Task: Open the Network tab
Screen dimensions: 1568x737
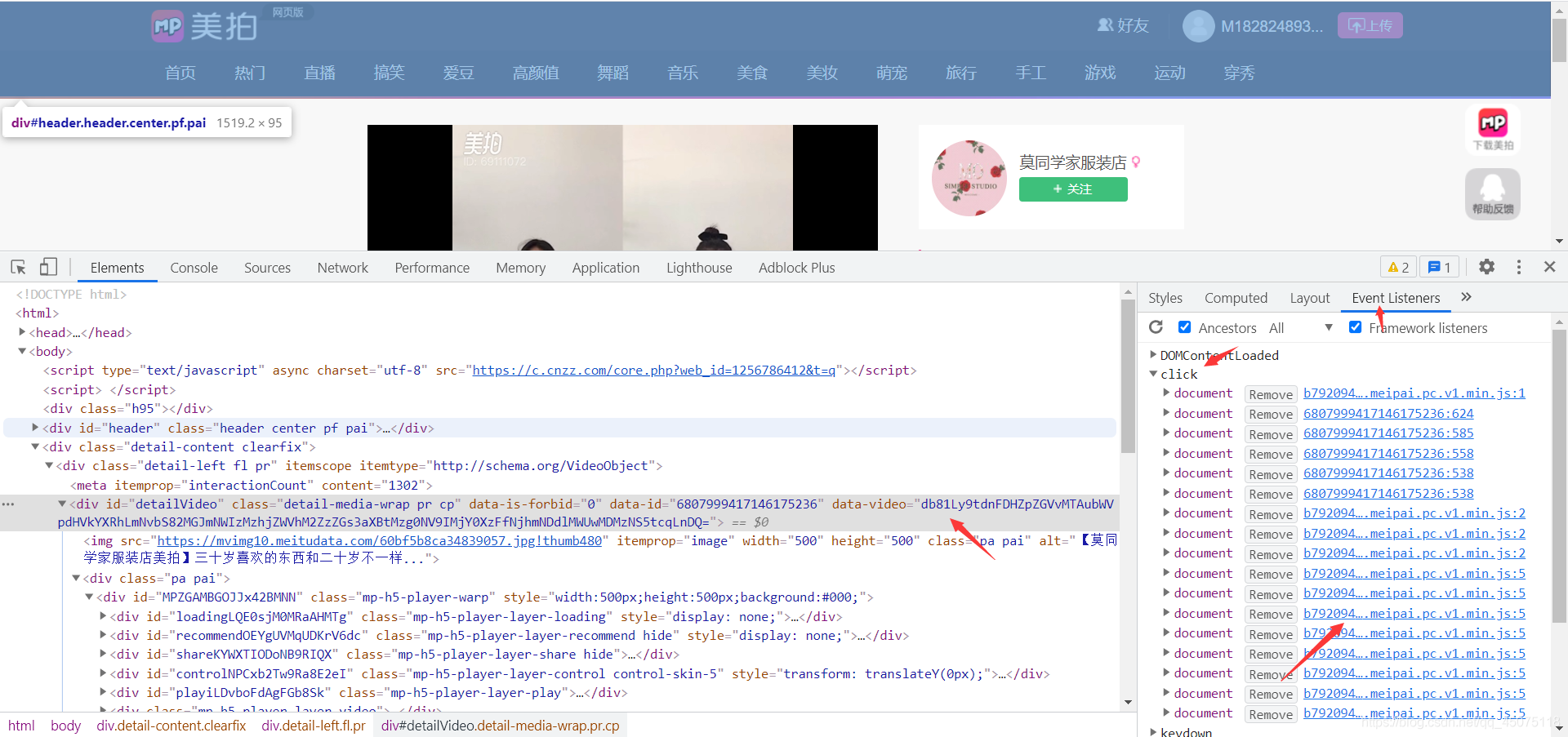Action: point(342,268)
